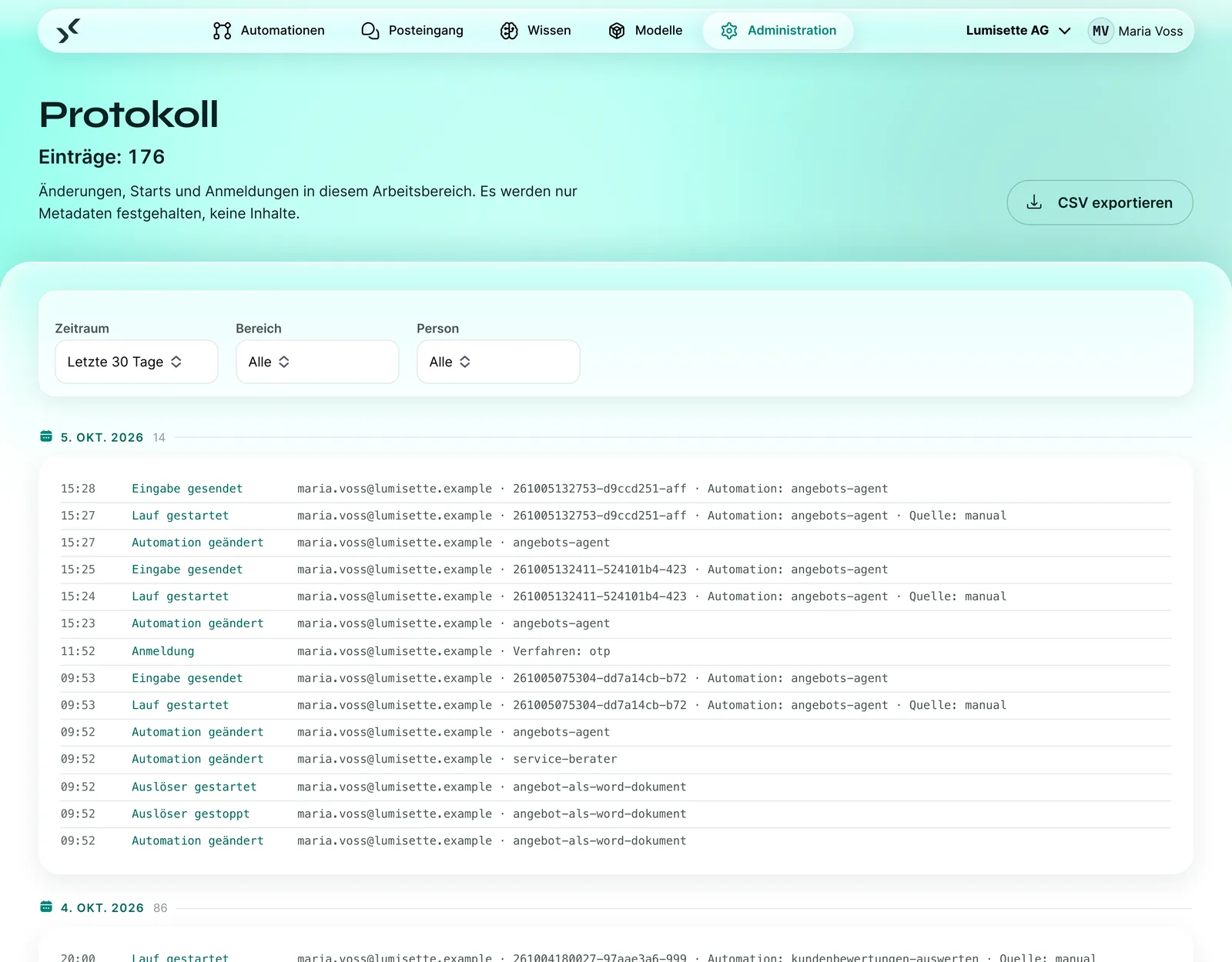This screenshot has width=1232, height=962.
Task: Click the Einträge: 176 count
Action: pyautogui.click(x=102, y=157)
